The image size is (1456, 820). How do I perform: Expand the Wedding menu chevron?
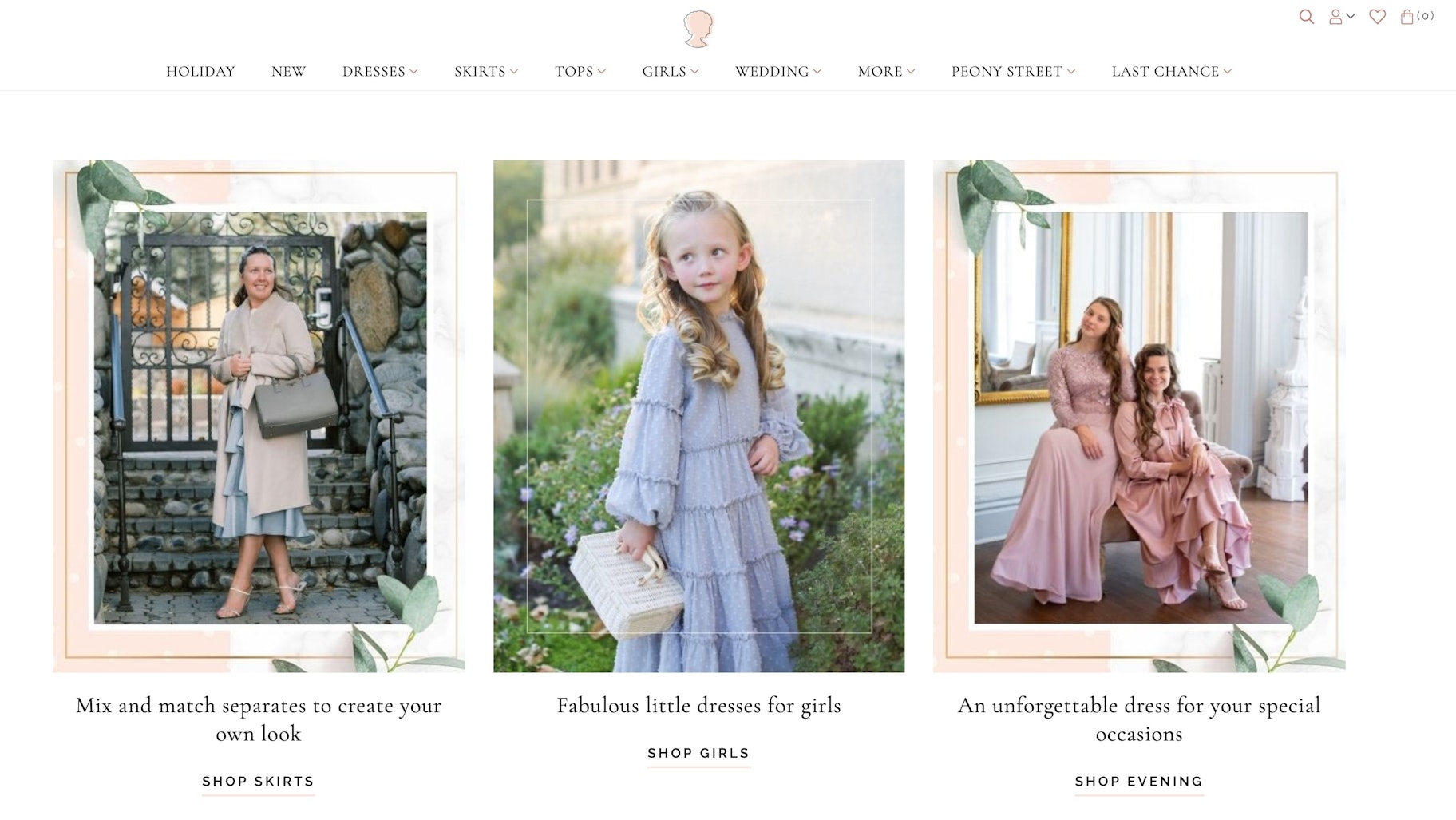[817, 72]
